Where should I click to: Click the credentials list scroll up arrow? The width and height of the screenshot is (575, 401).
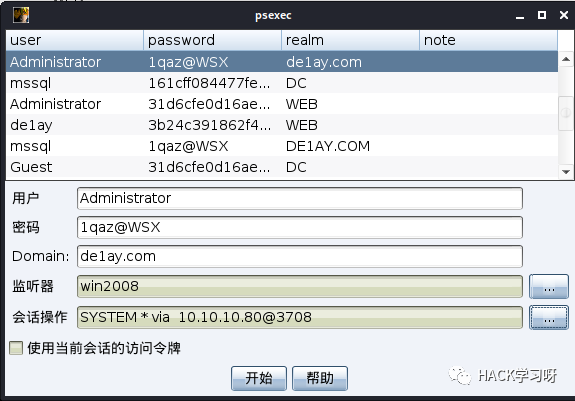point(566,59)
